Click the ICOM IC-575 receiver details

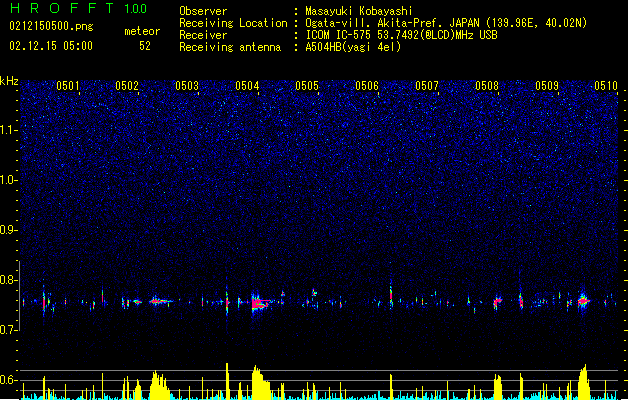402,35
